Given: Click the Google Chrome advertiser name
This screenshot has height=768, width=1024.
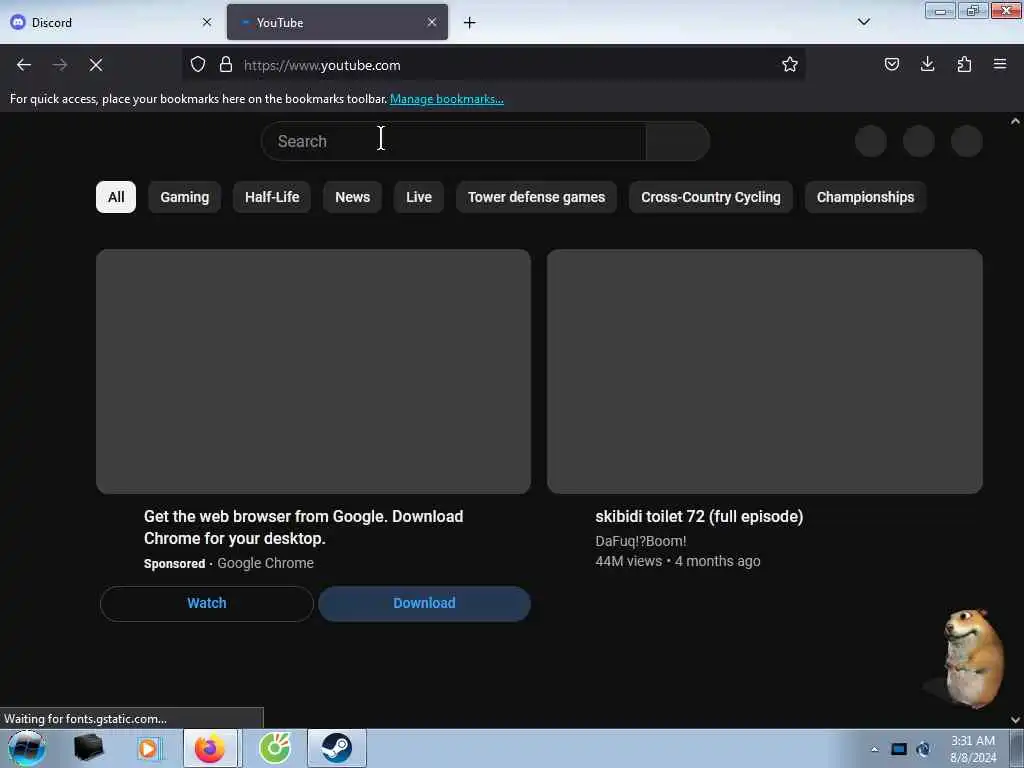Looking at the screenshot, I should click(265, 563).
